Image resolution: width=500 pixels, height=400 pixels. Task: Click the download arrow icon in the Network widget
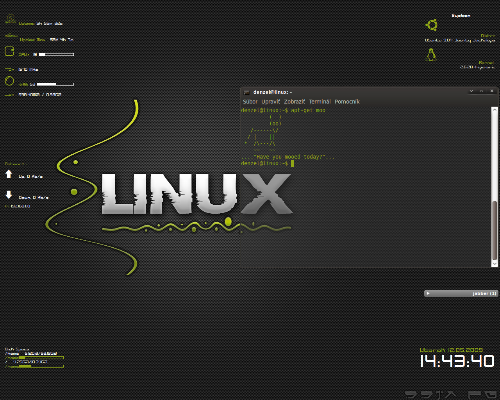pyautogui.click(x=9, y=195)
